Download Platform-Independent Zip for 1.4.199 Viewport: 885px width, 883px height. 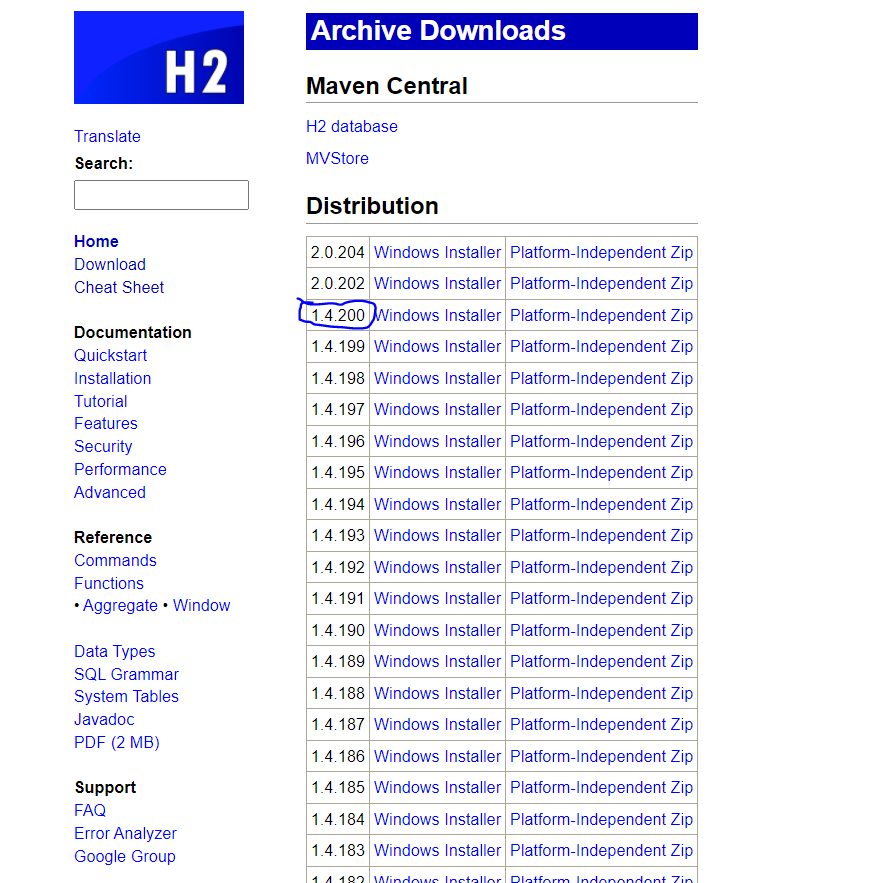602,347
